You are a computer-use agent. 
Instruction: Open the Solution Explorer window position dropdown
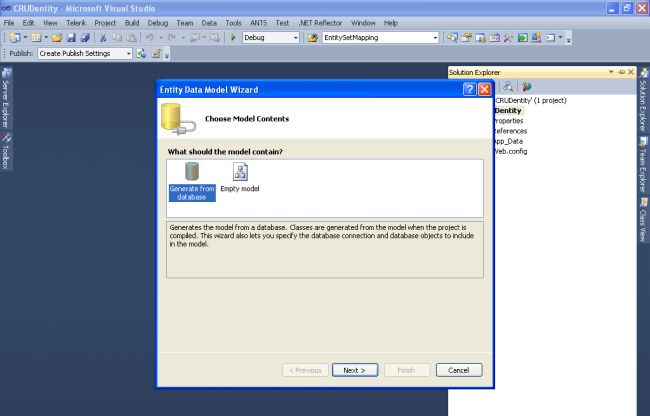tap(611, 72)
